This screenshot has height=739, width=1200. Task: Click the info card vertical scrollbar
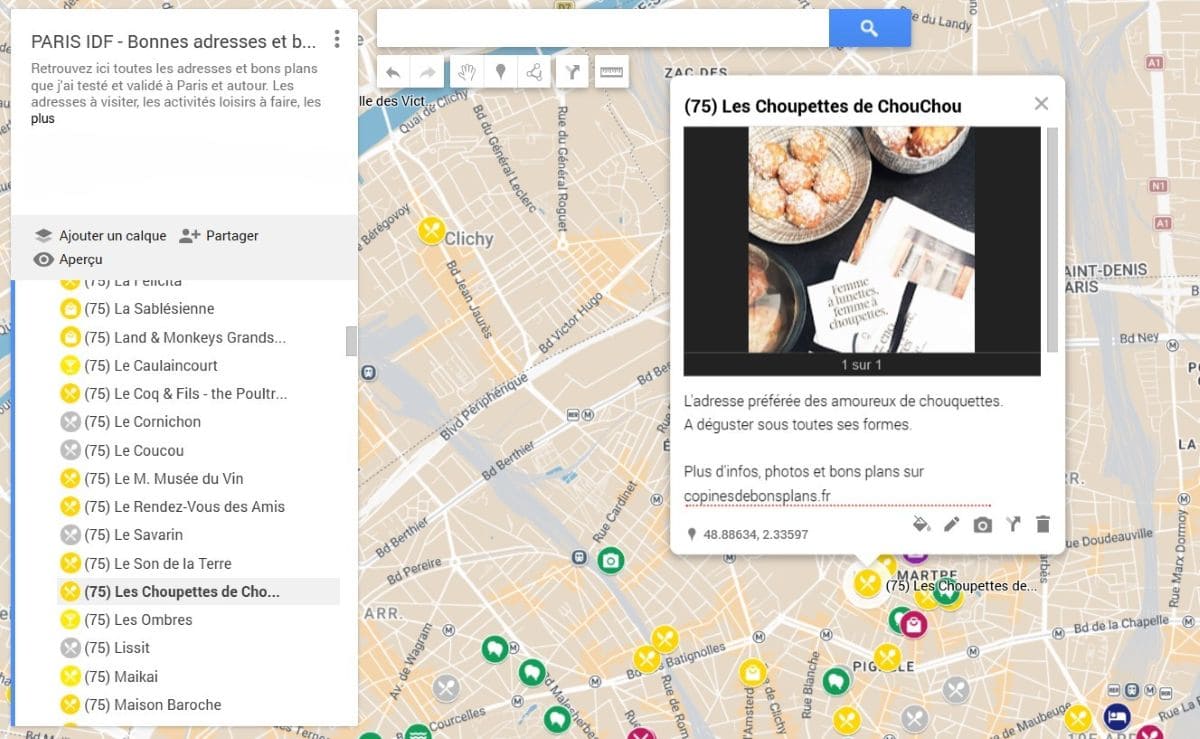pos(1051,240)
